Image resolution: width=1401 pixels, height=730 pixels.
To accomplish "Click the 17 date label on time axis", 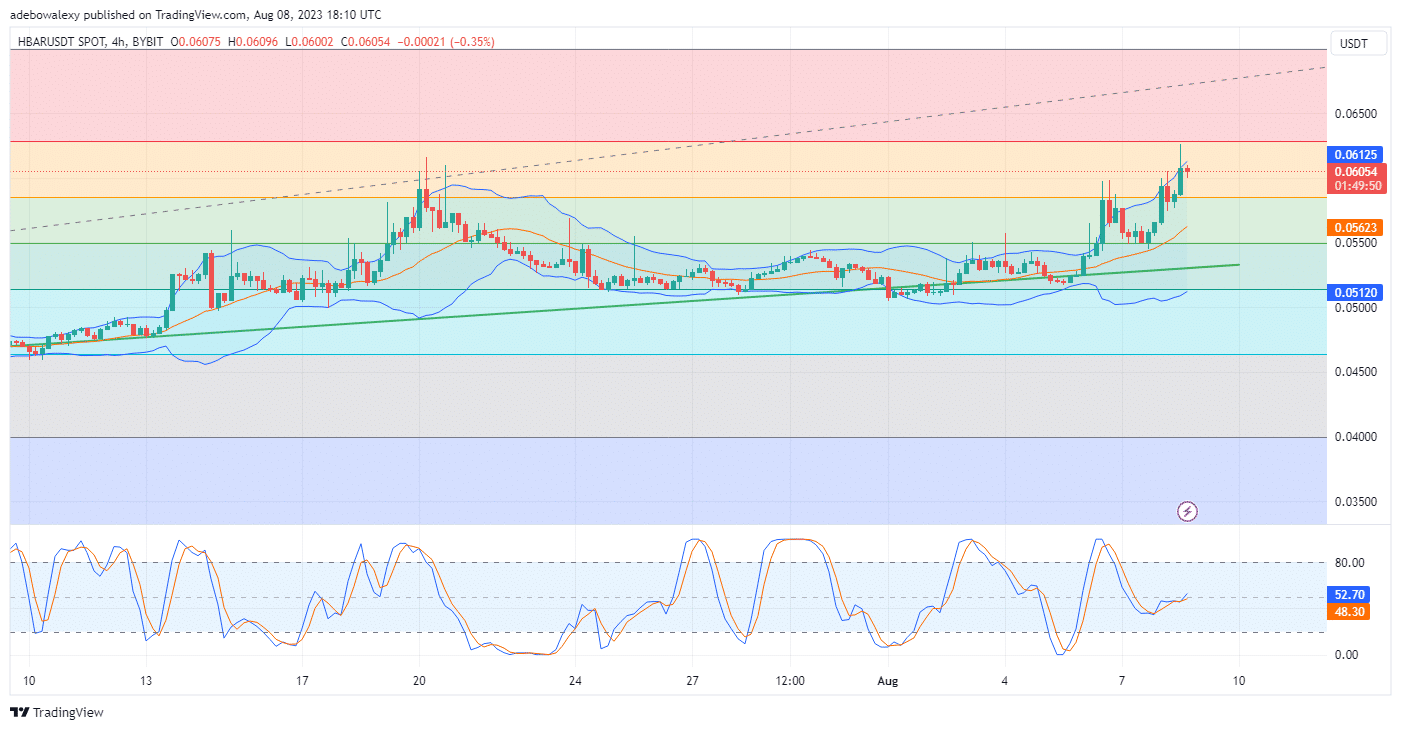I will pyautogui.click(x=302, y=681).
